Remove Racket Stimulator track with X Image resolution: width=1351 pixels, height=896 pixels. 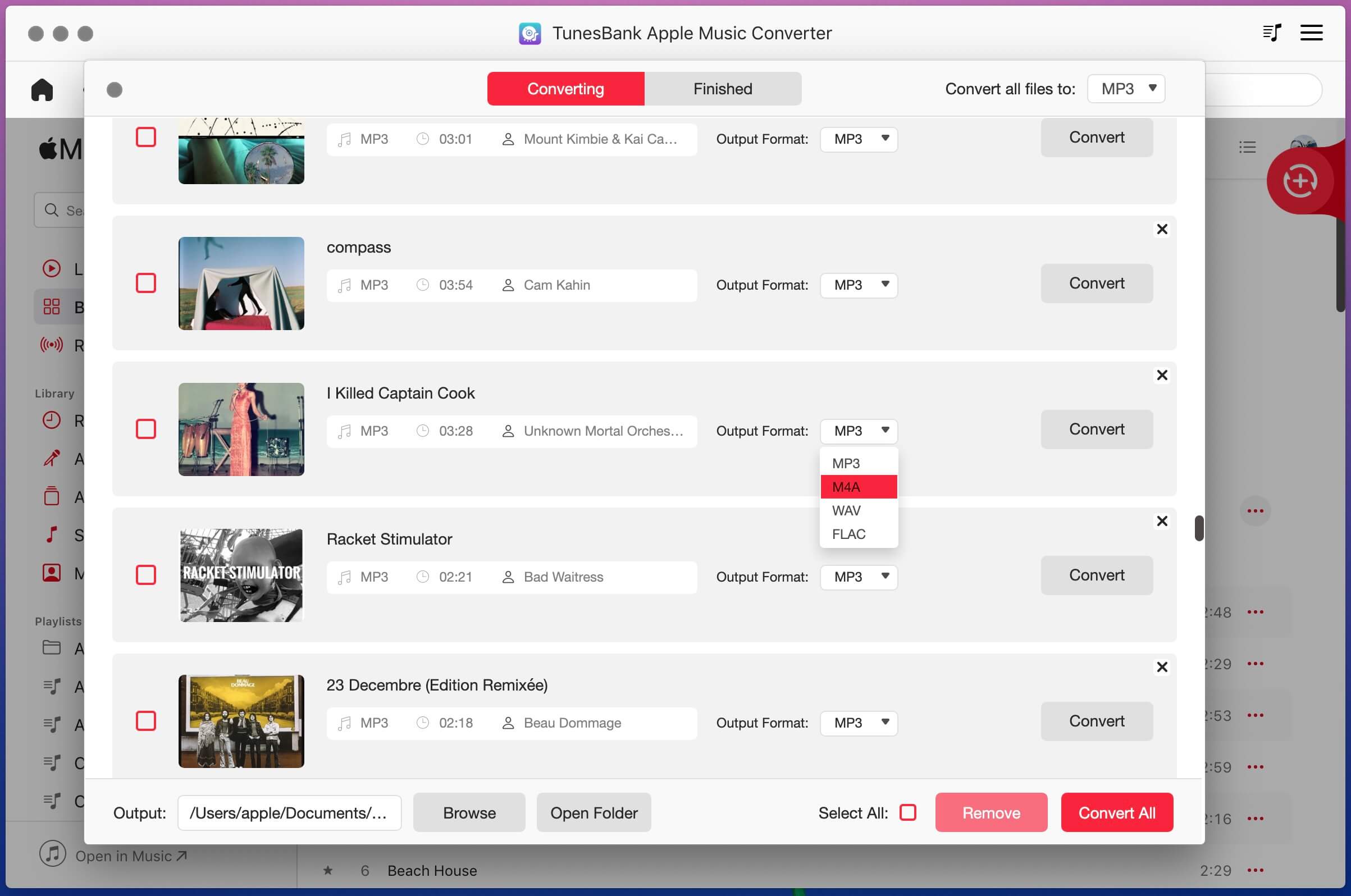tap(1162, 521)
